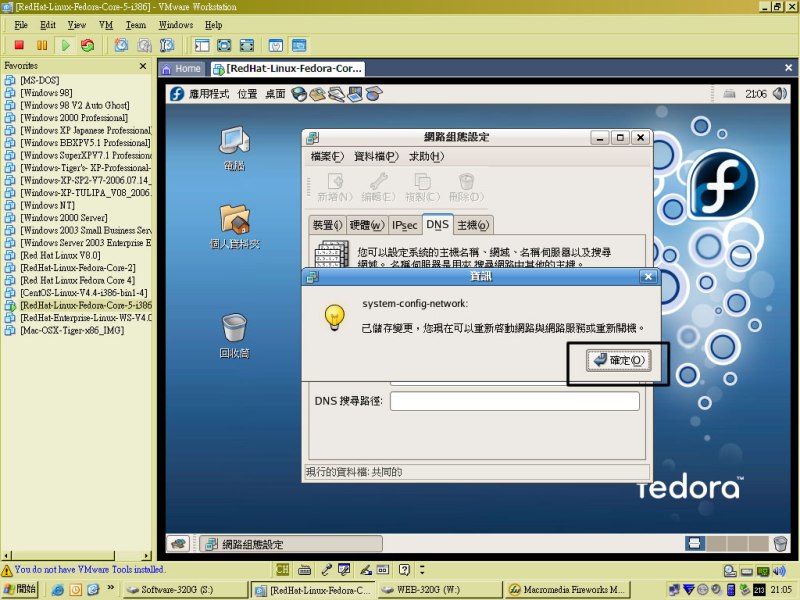800x600 pixels.
Task: Click the Favorites panel horizontal scrollbar
Action: pos(77,555)
